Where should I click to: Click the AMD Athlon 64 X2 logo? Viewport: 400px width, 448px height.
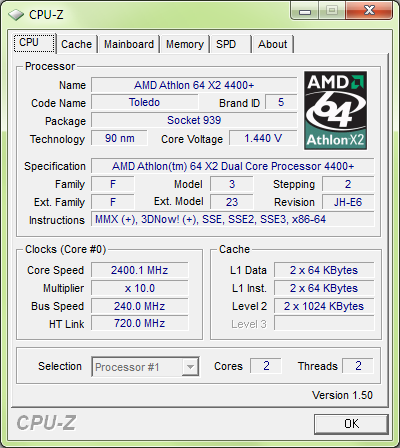click(x=335, y=110)
